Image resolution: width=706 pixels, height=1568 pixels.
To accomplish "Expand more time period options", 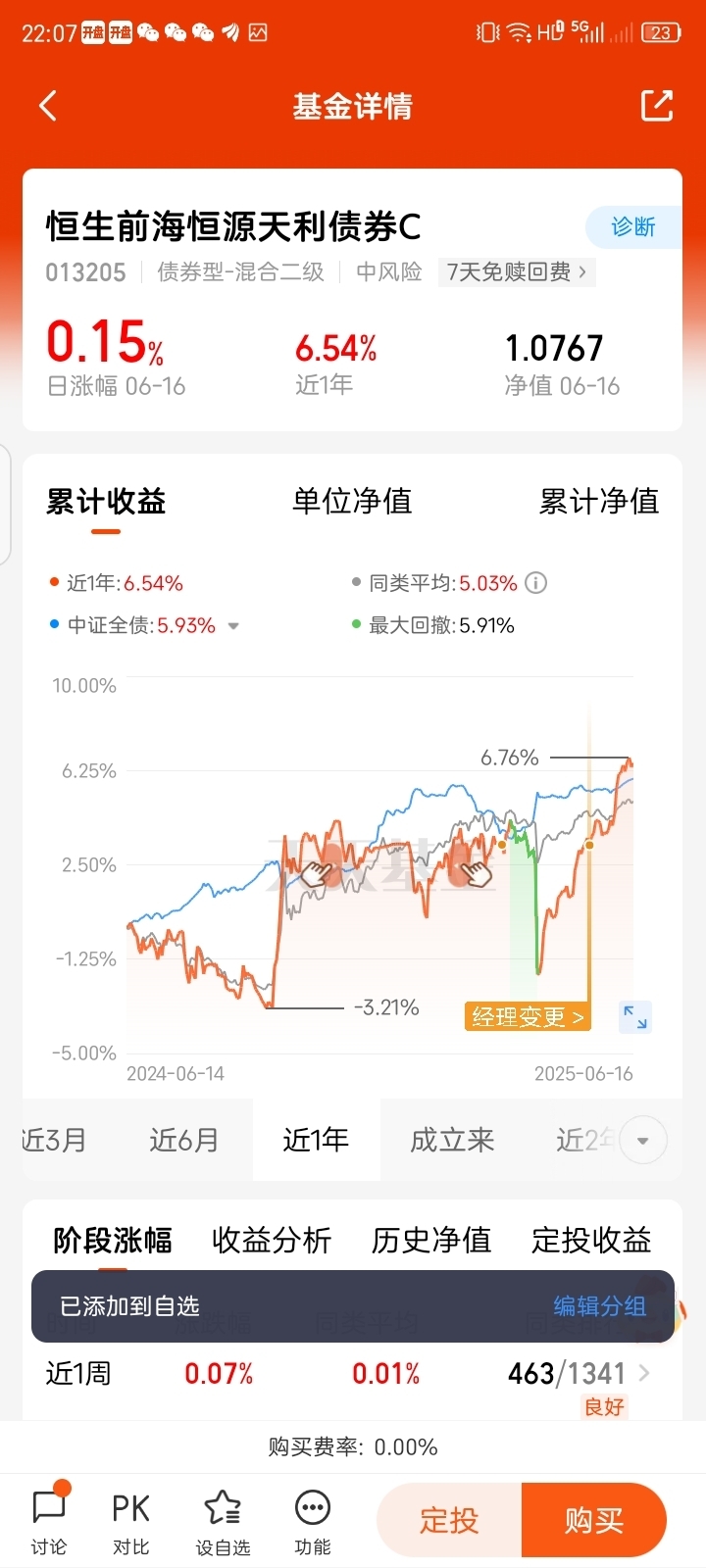I will pos(643,1140).
